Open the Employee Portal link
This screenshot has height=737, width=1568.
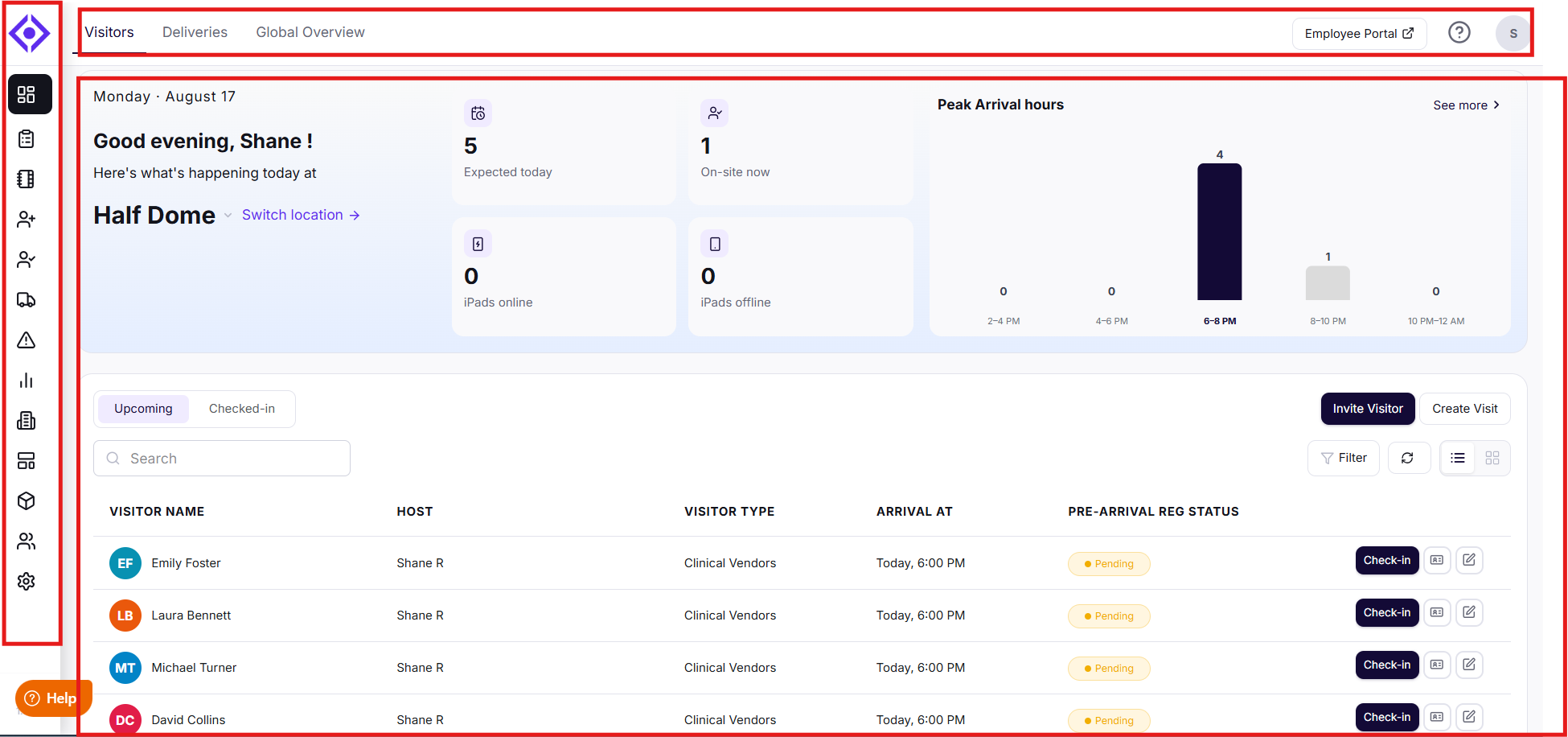pyautogui.click(x=1359, y=34)
